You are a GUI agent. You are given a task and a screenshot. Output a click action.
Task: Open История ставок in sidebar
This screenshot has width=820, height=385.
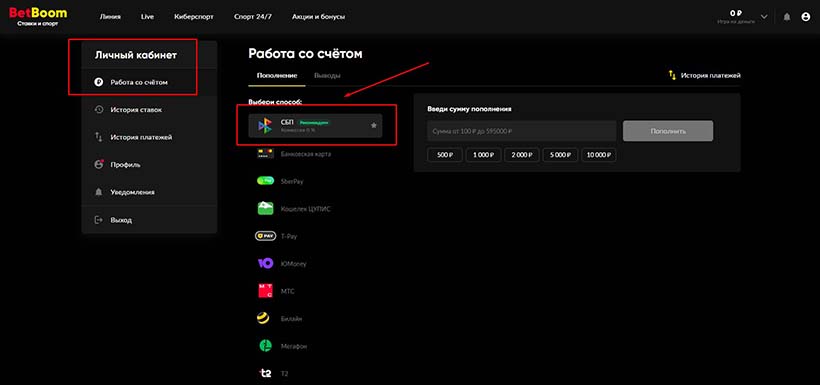149,110
